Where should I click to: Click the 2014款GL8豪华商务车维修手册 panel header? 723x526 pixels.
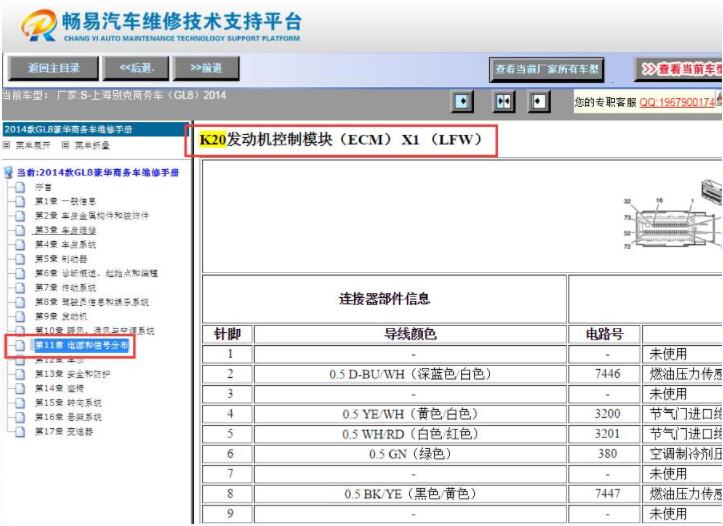pyautogui.click(x=94, y=129)
